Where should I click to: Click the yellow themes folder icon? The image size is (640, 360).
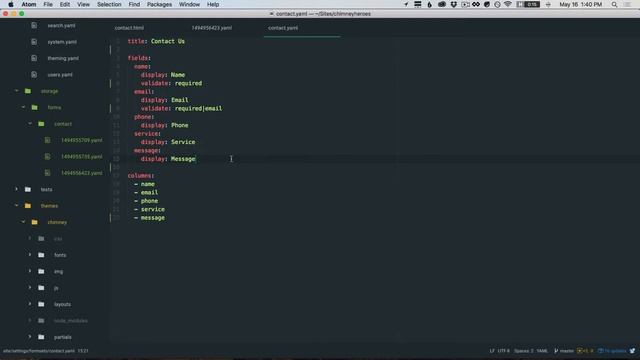tap(28, 205)
